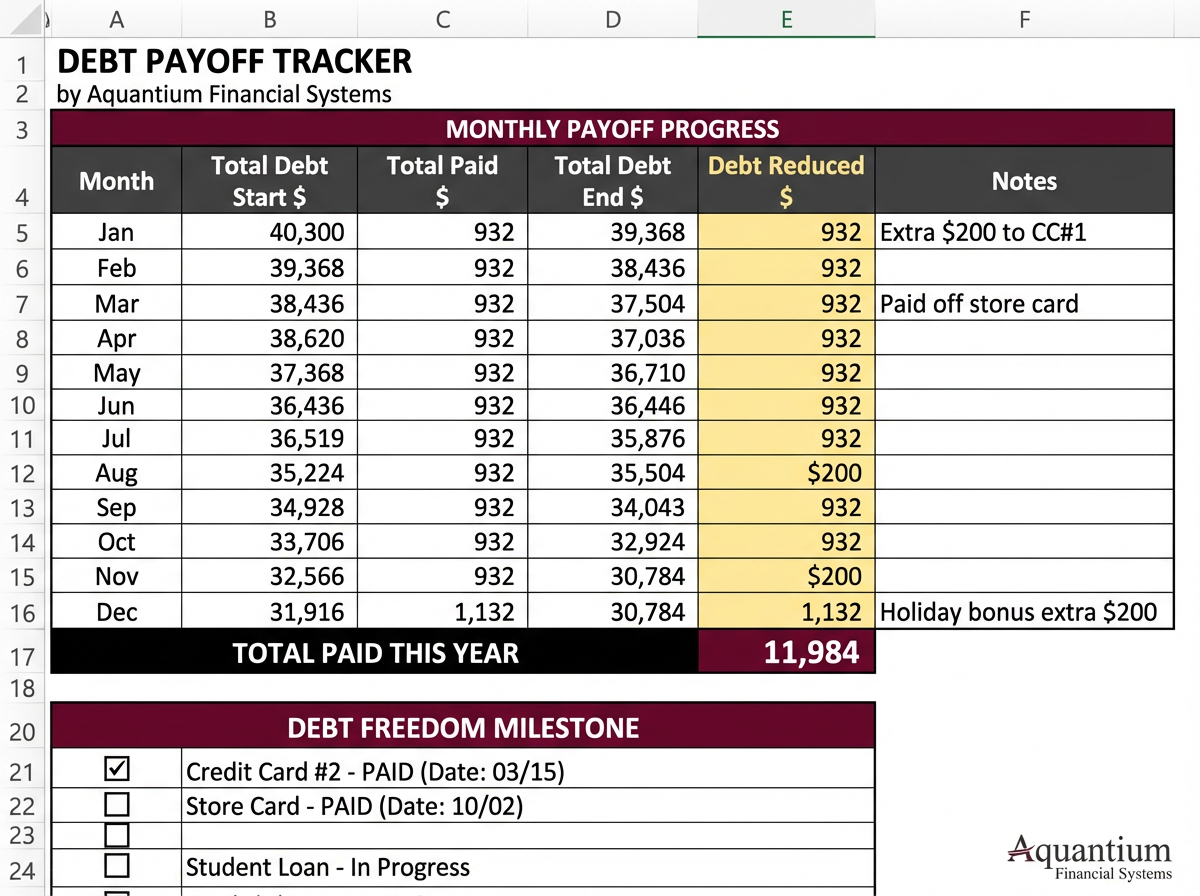Check the Store Card milestone checkbox
Viewport: 1200px width, 896px height.
(117, 804)
